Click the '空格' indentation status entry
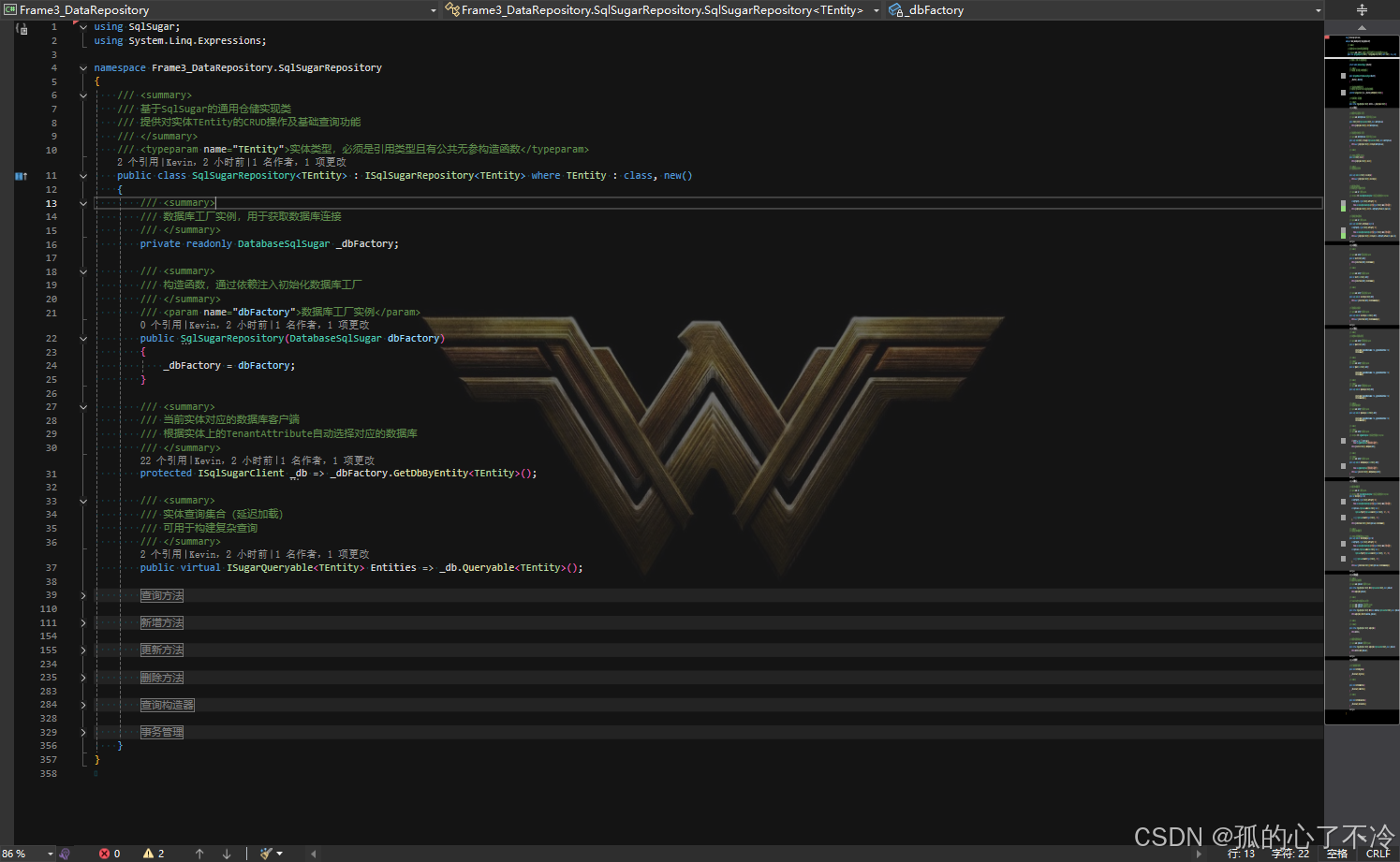 point(1337,854)
